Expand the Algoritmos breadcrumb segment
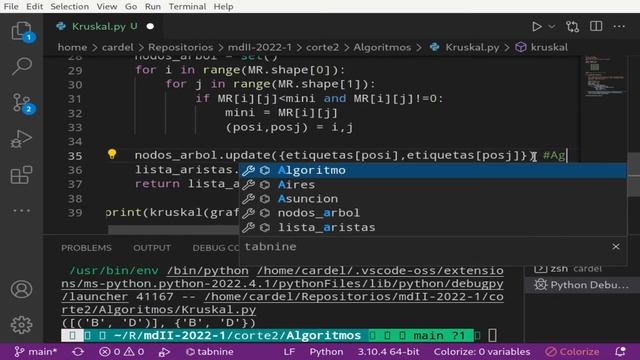The height and width of the screenshot is (360, 640). coord(382,47)
